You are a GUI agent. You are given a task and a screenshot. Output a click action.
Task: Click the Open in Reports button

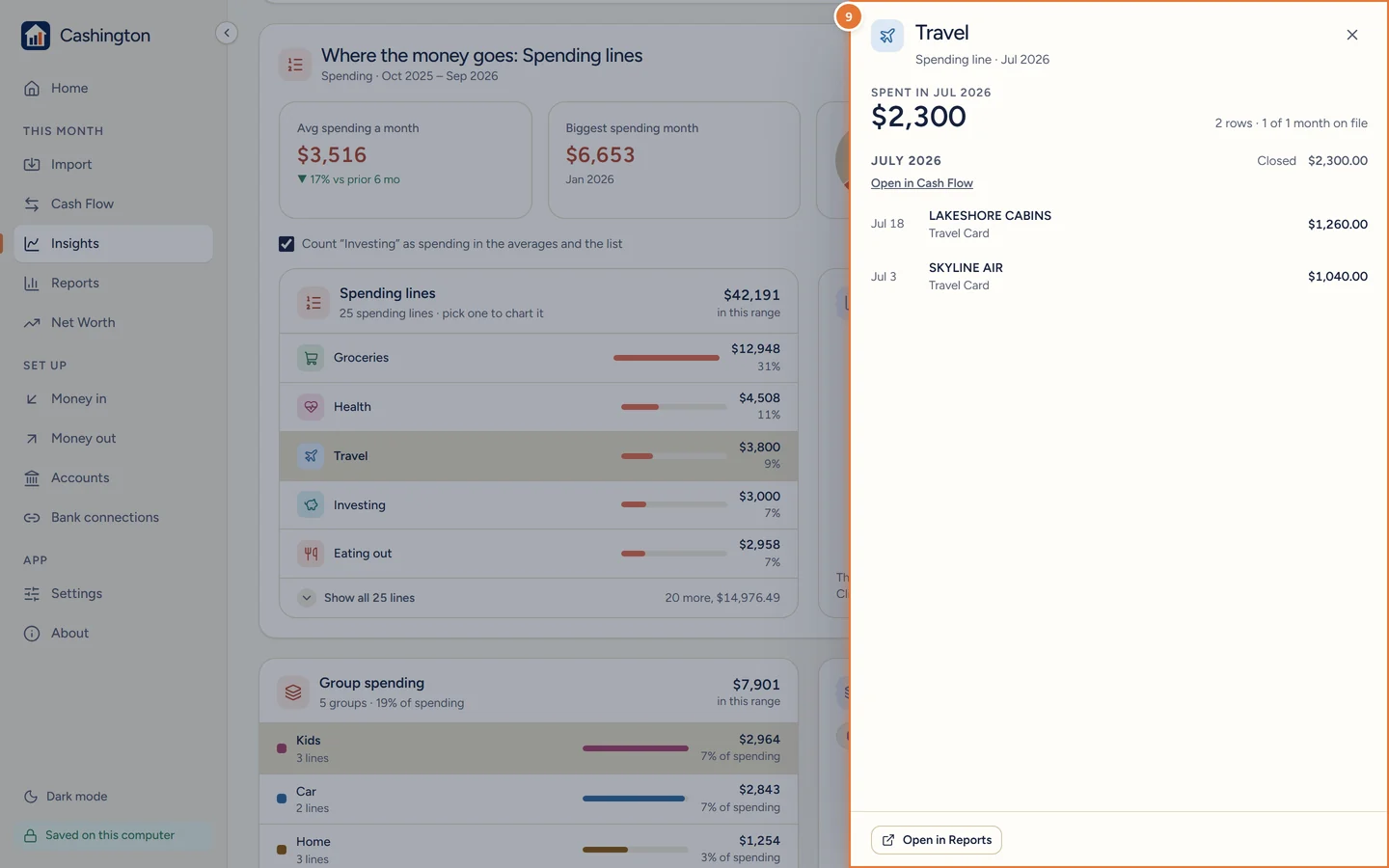[937, 840]
